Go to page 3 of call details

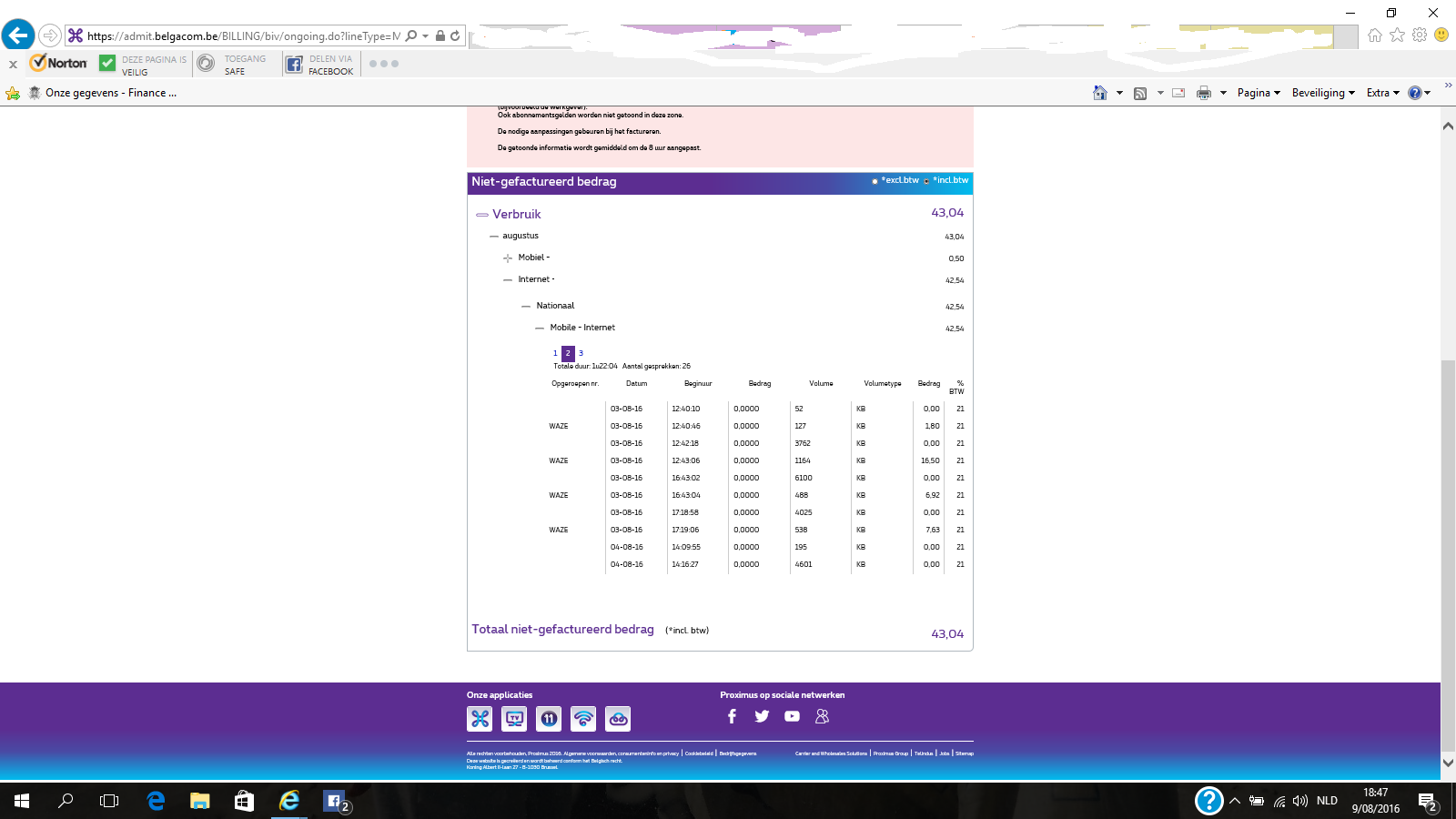581,353
